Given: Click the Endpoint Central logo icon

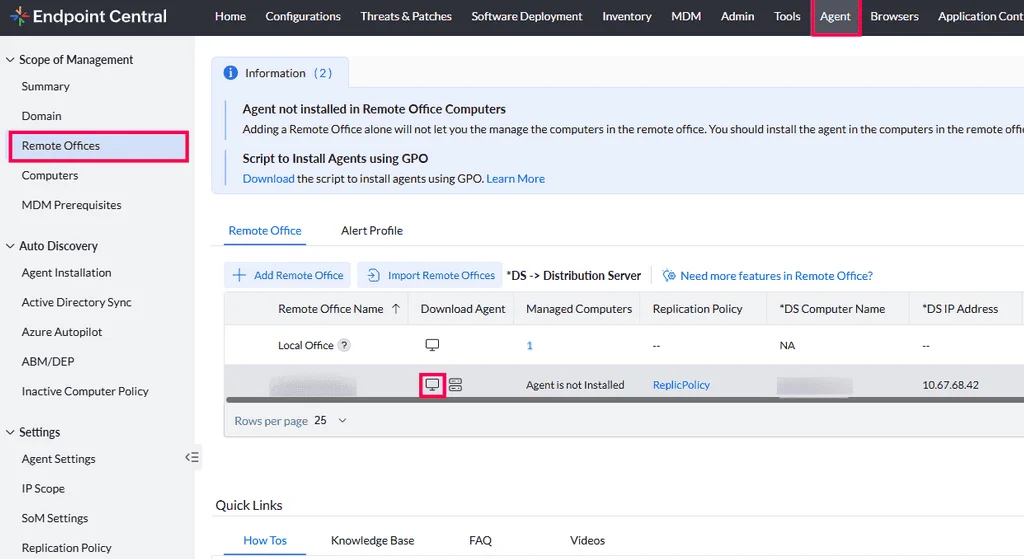Looking at the screenshot, I should pyautogui.click(x=19, y=16).
